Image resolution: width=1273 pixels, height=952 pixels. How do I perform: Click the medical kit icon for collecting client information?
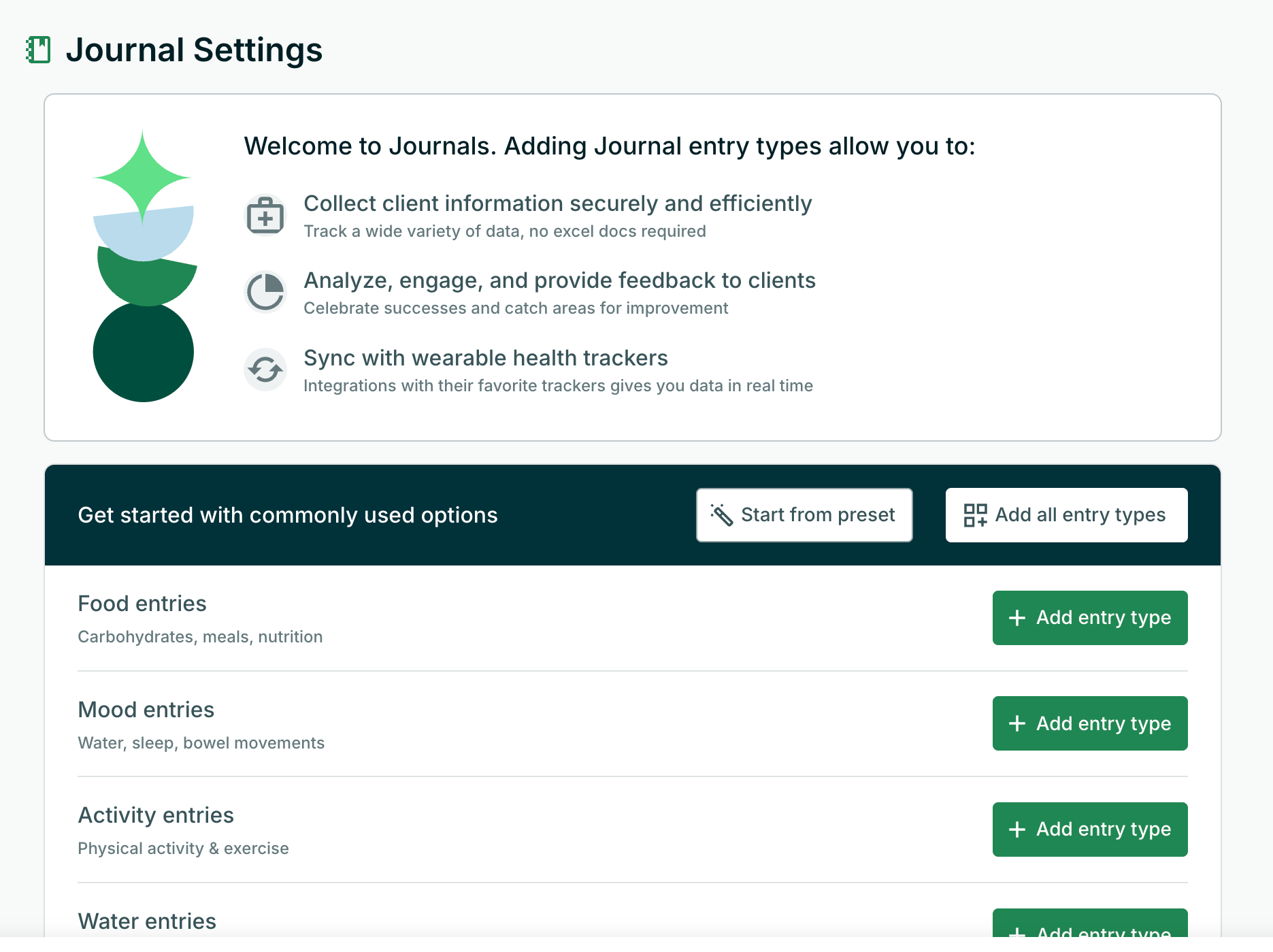coord(265,216)
